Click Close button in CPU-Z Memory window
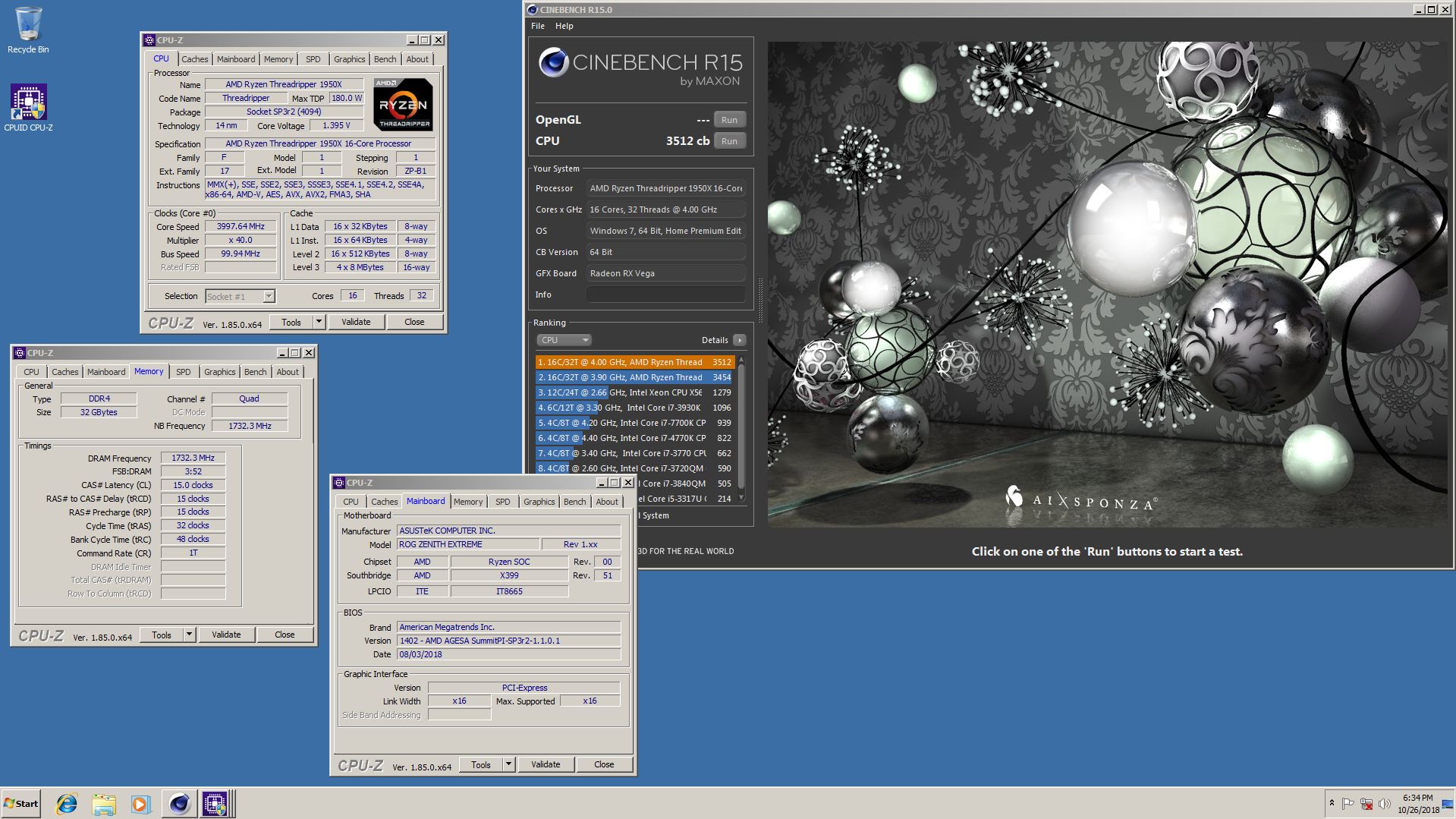 point(285,635)
